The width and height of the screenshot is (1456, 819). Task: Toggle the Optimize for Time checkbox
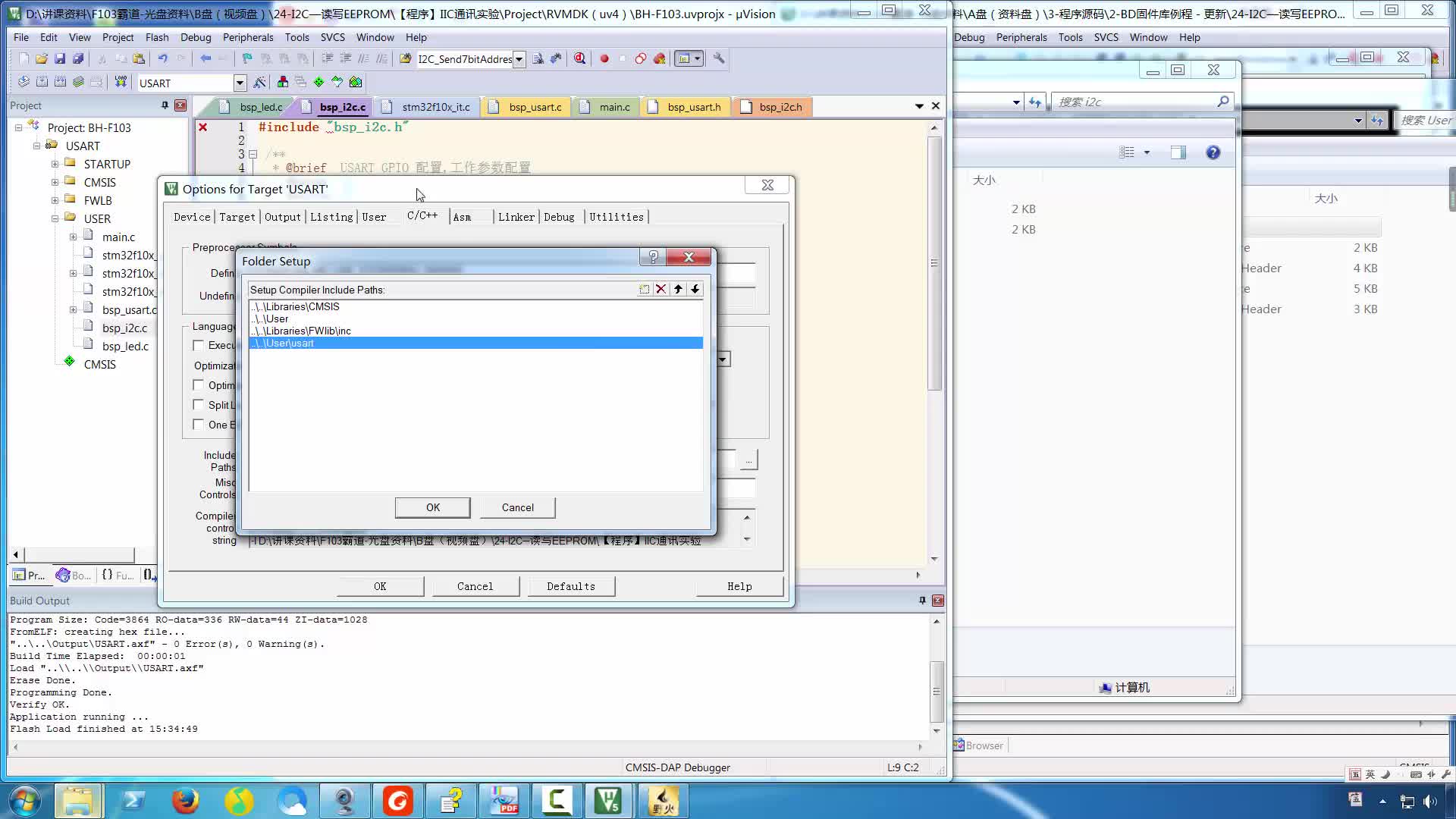[199, 385]
